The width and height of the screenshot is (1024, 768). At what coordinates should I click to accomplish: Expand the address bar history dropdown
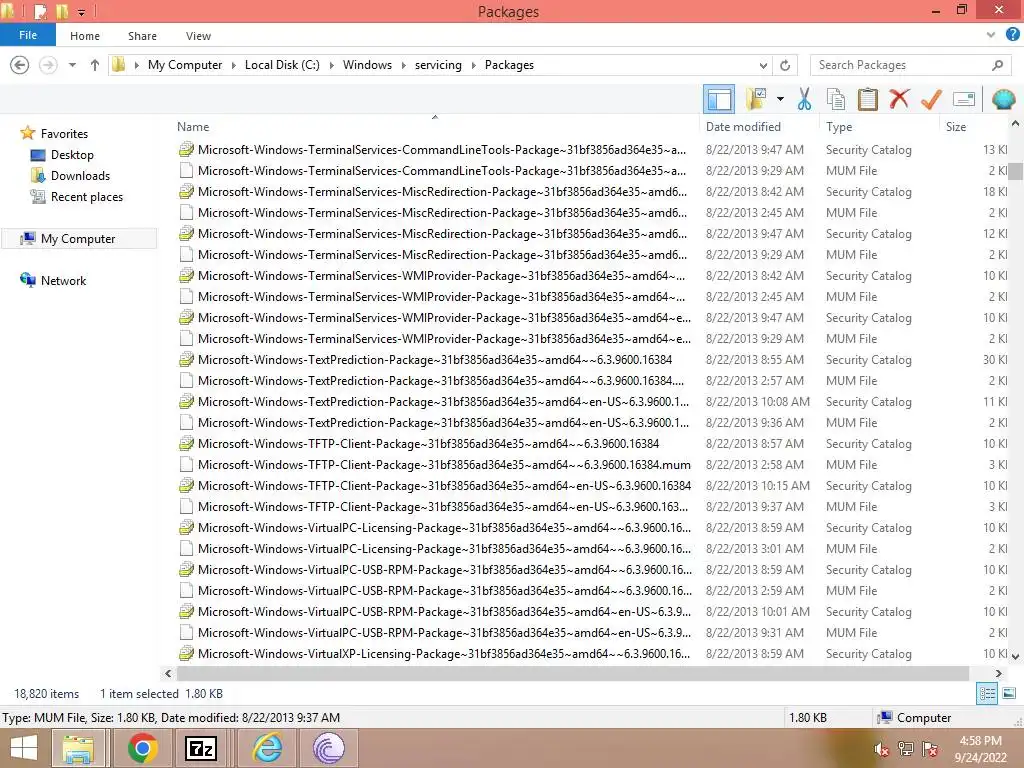click(763, 65)
